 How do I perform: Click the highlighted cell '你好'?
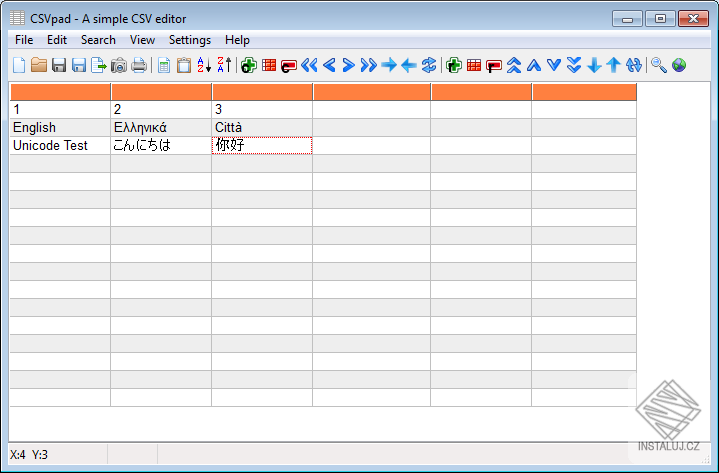click(262, 145)
